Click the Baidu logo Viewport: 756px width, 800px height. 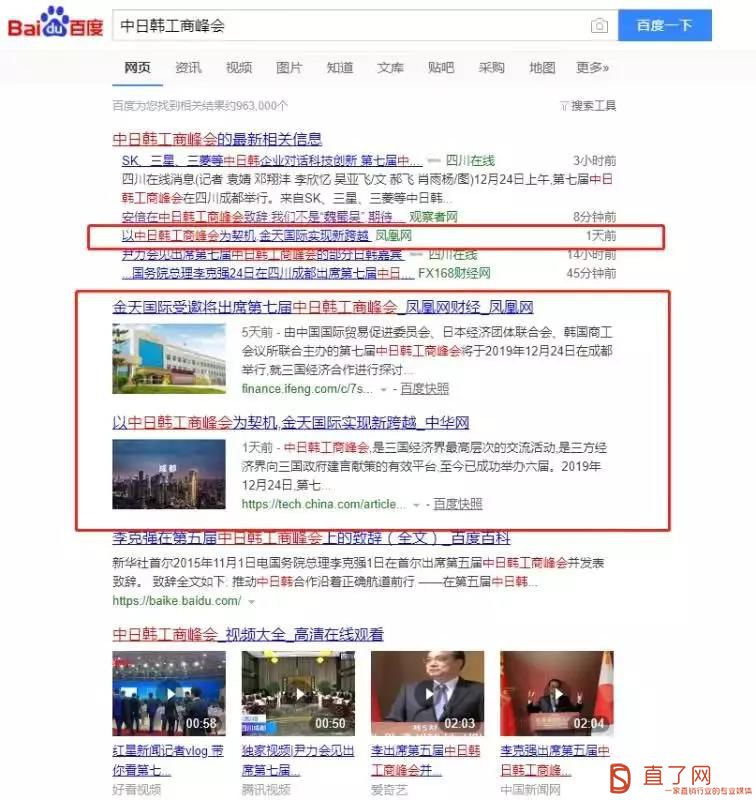pos(55,22)
